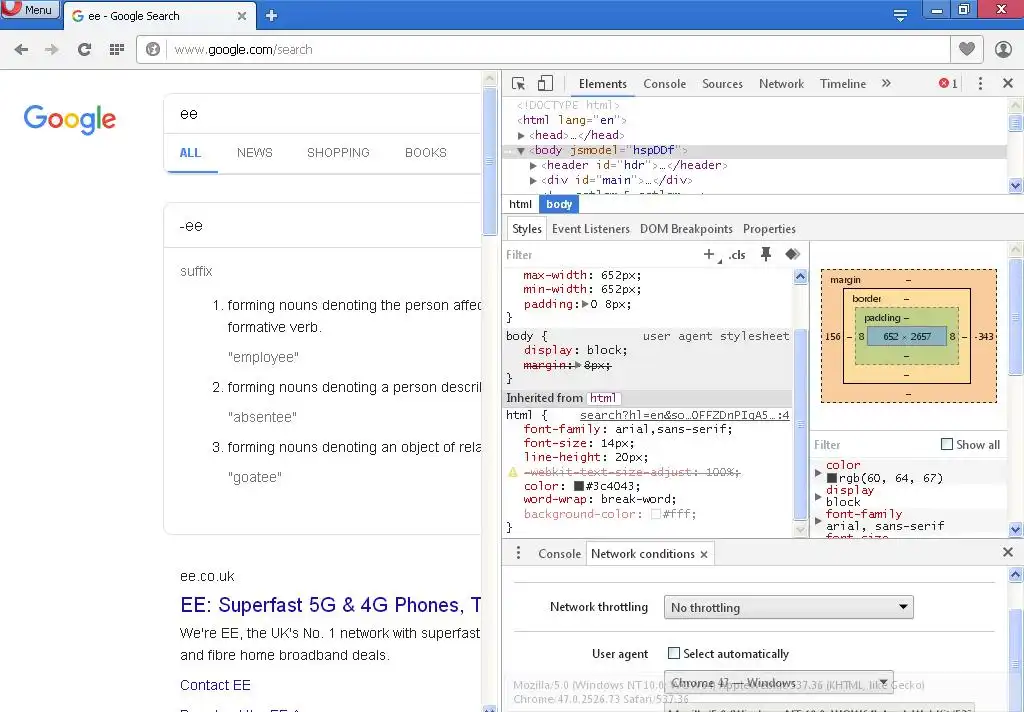Bookmark page with the heart icon

[967, 49]
